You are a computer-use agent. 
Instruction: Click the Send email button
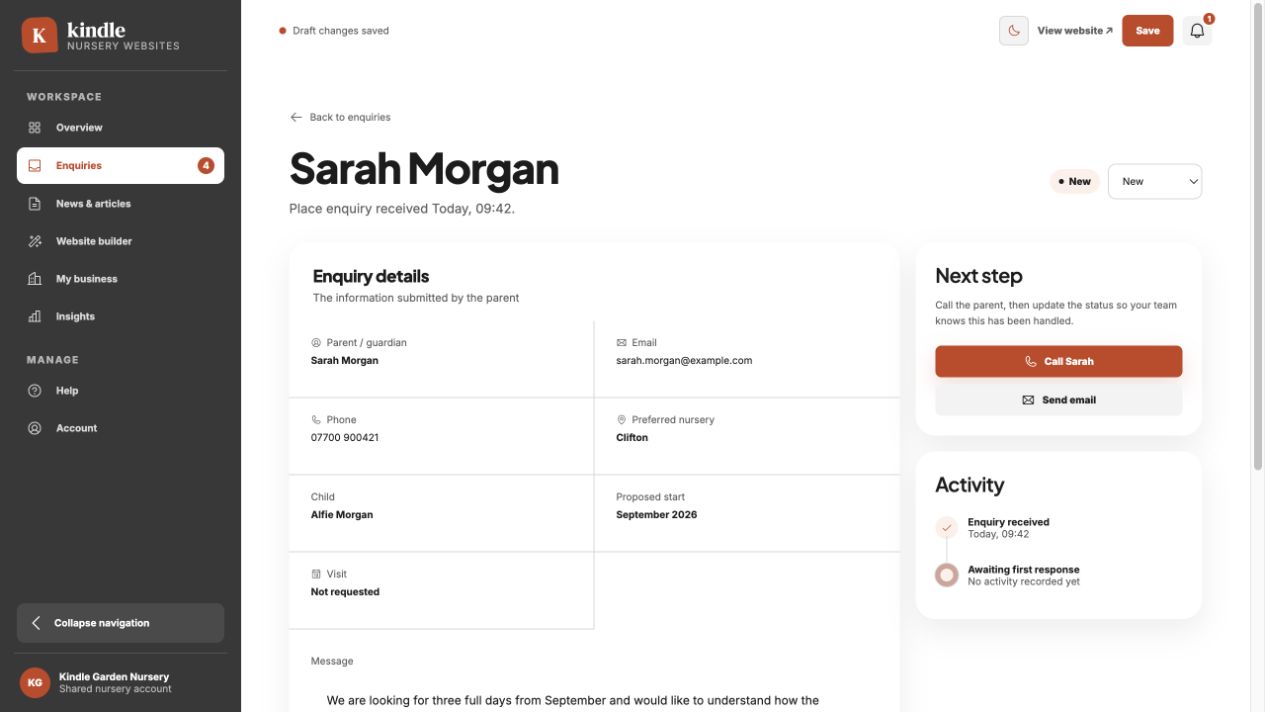pyautogui.click(x=1058, y=400)
